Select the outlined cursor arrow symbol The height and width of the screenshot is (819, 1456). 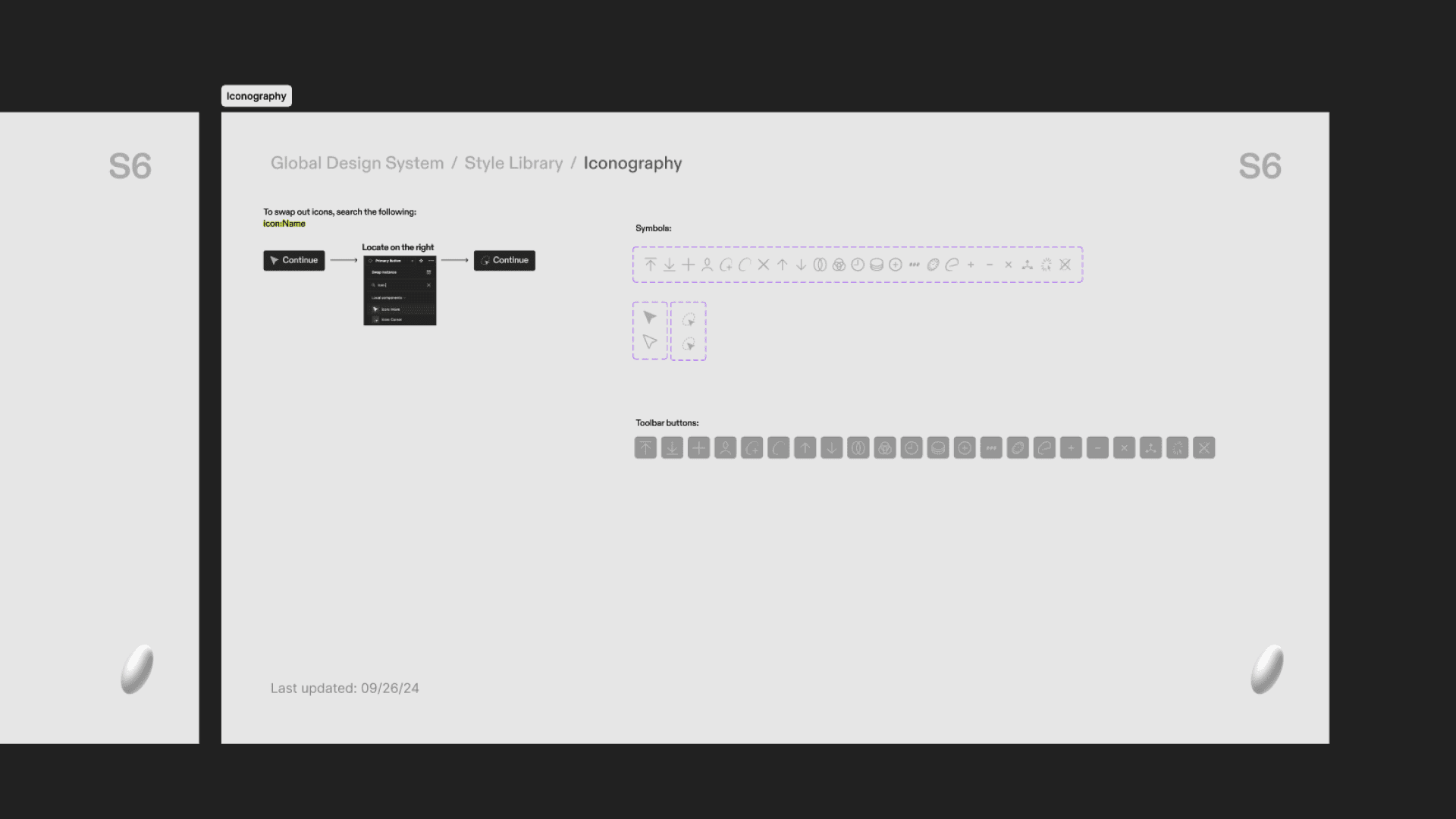point(650,342)
